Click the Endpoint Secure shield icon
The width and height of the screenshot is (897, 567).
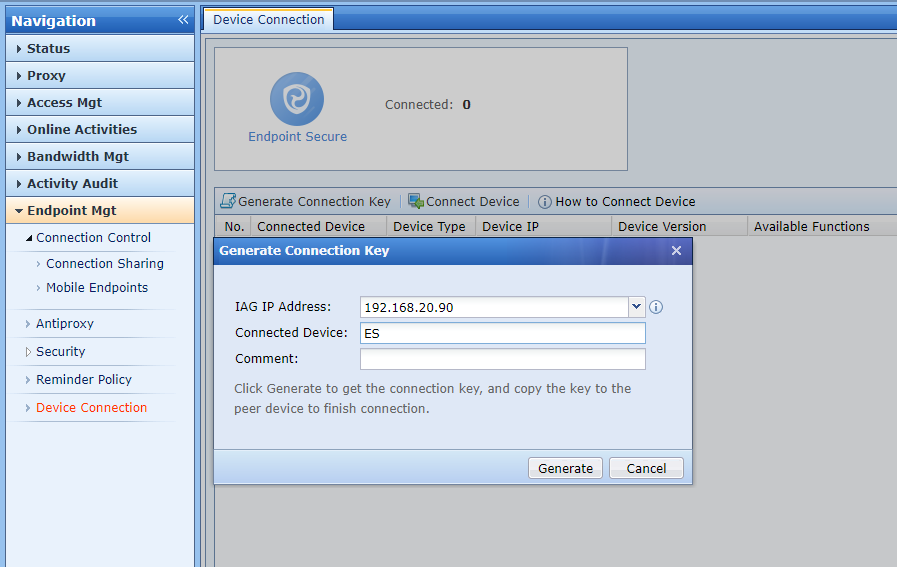[297, 99]
